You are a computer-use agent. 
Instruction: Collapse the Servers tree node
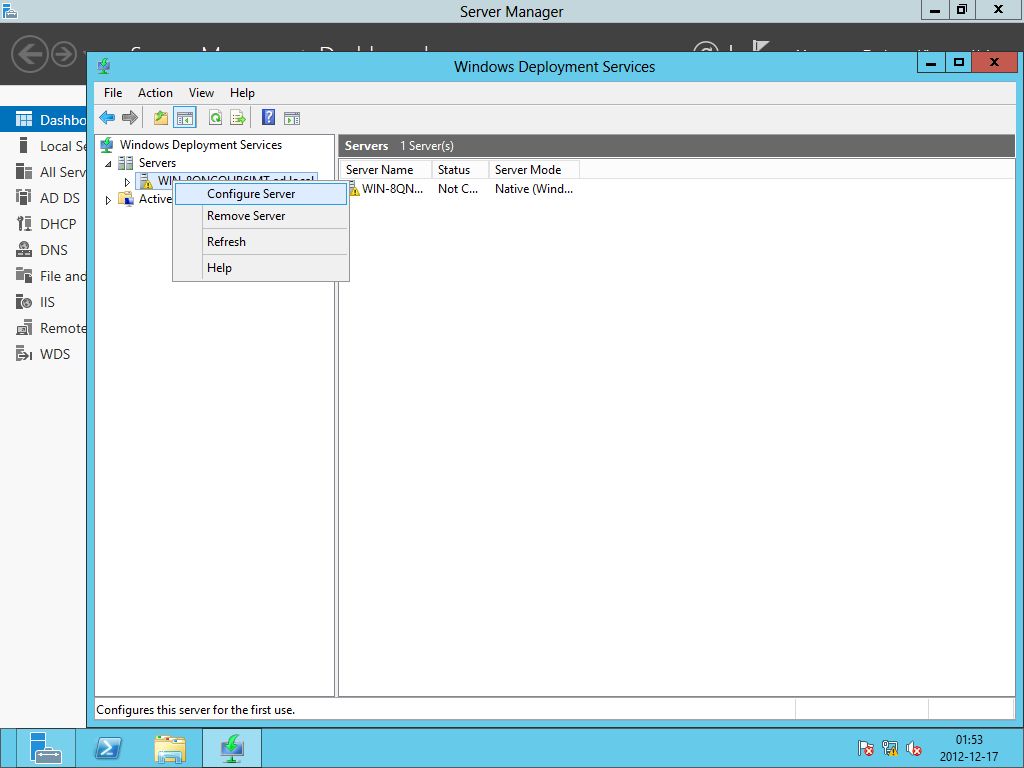coord(108,163)
